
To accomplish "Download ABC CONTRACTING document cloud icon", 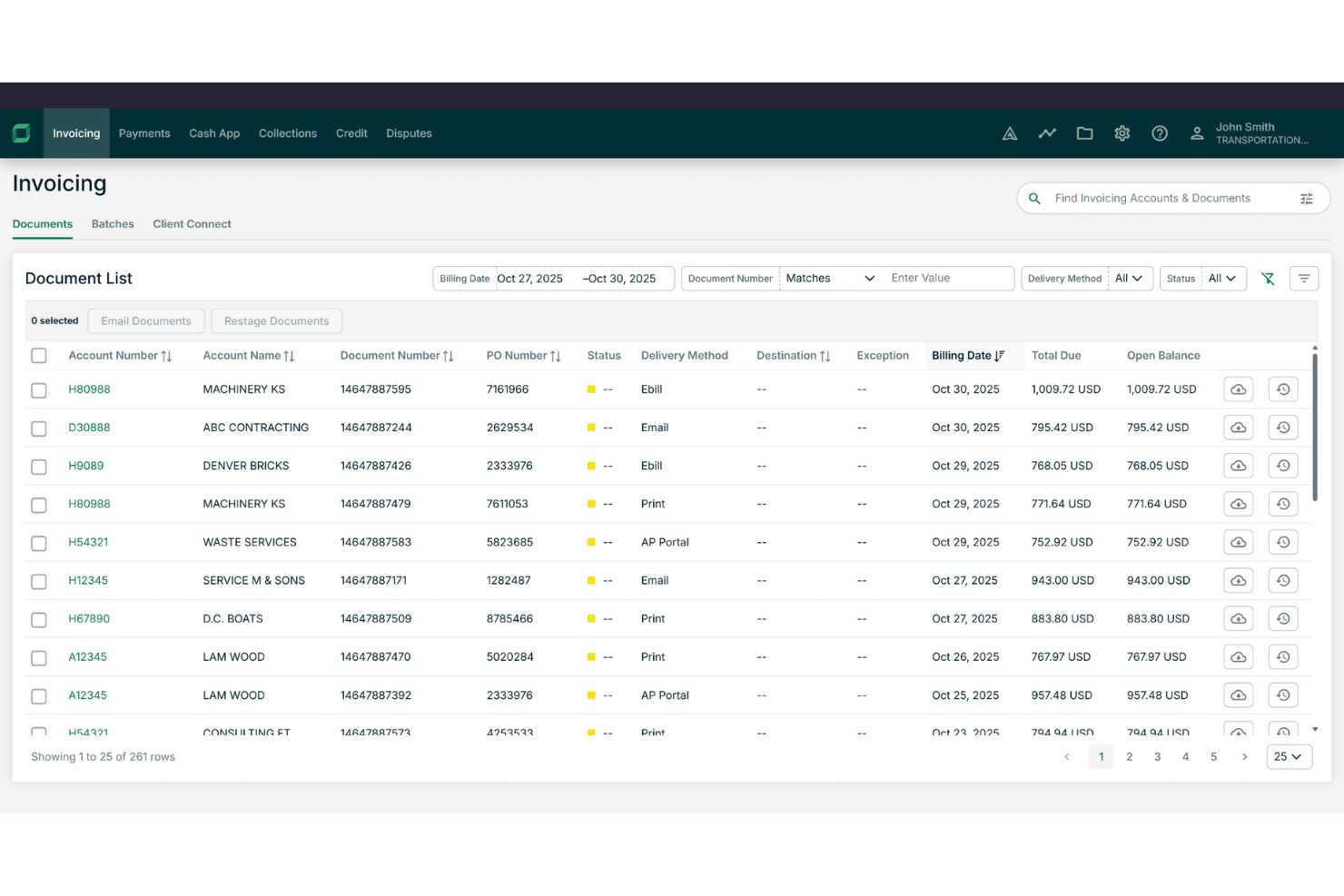I will pos(1239,428).
